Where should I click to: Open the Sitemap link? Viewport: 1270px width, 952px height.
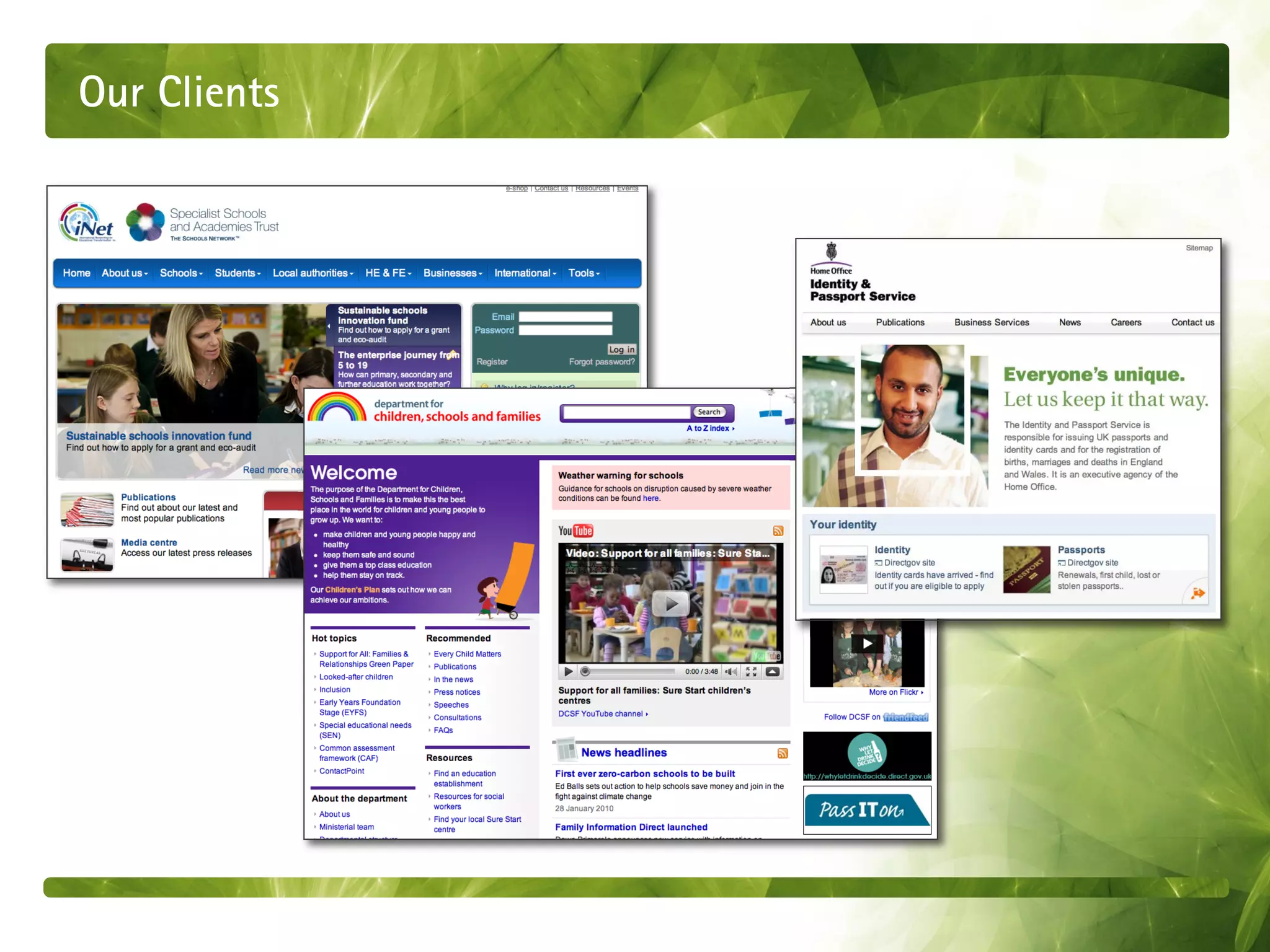click(1199, 248)
